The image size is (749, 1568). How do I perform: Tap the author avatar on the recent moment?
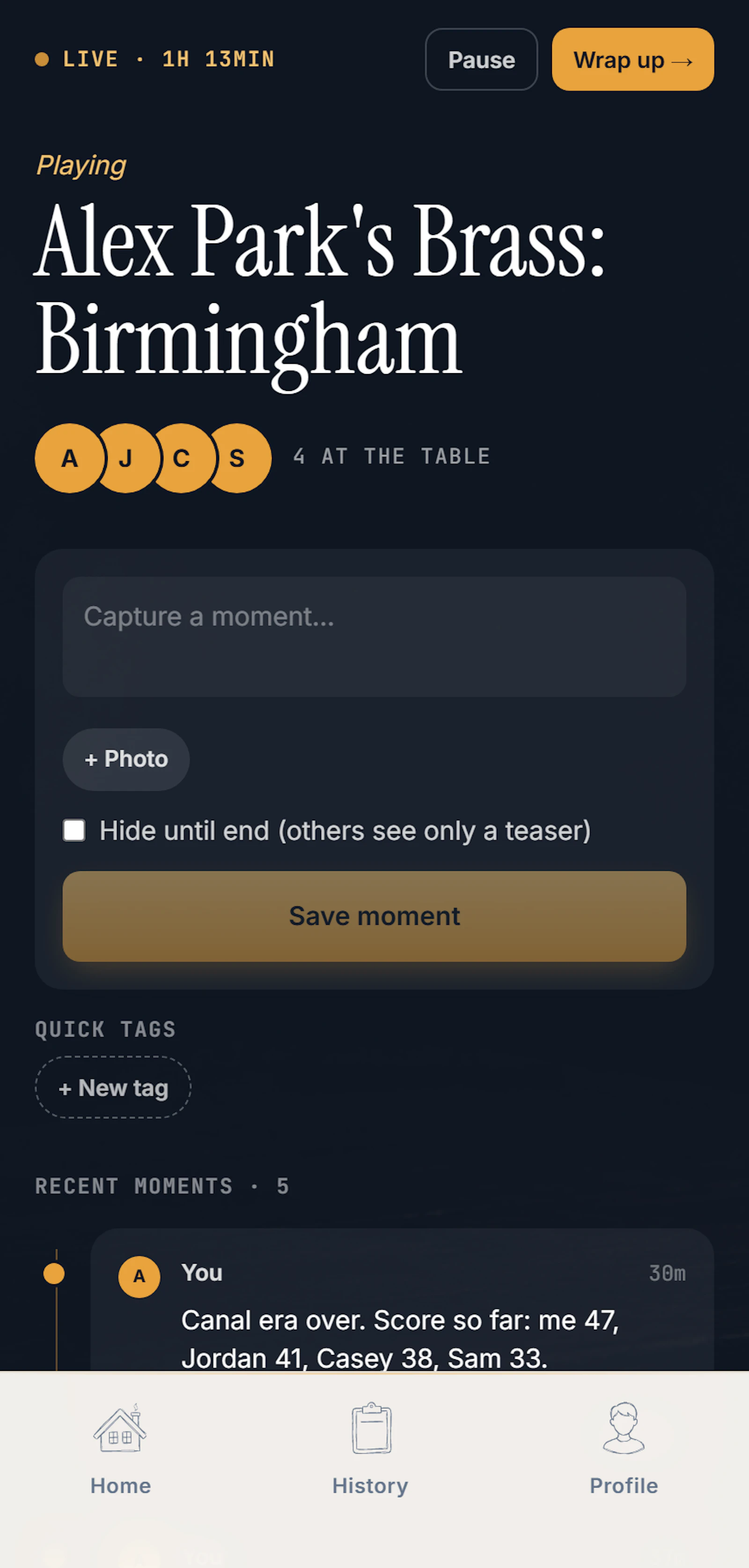(x=140, y=1276)
